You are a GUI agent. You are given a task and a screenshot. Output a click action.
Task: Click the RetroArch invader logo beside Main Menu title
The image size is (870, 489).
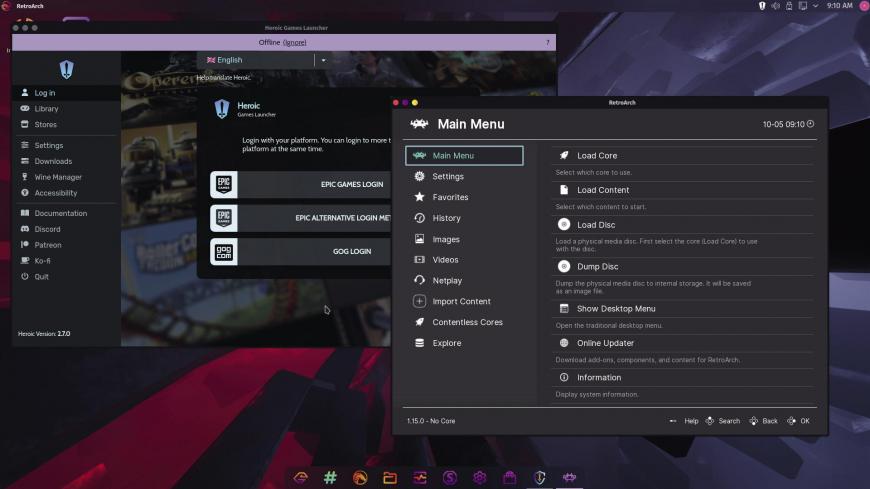tap(419, 124)
